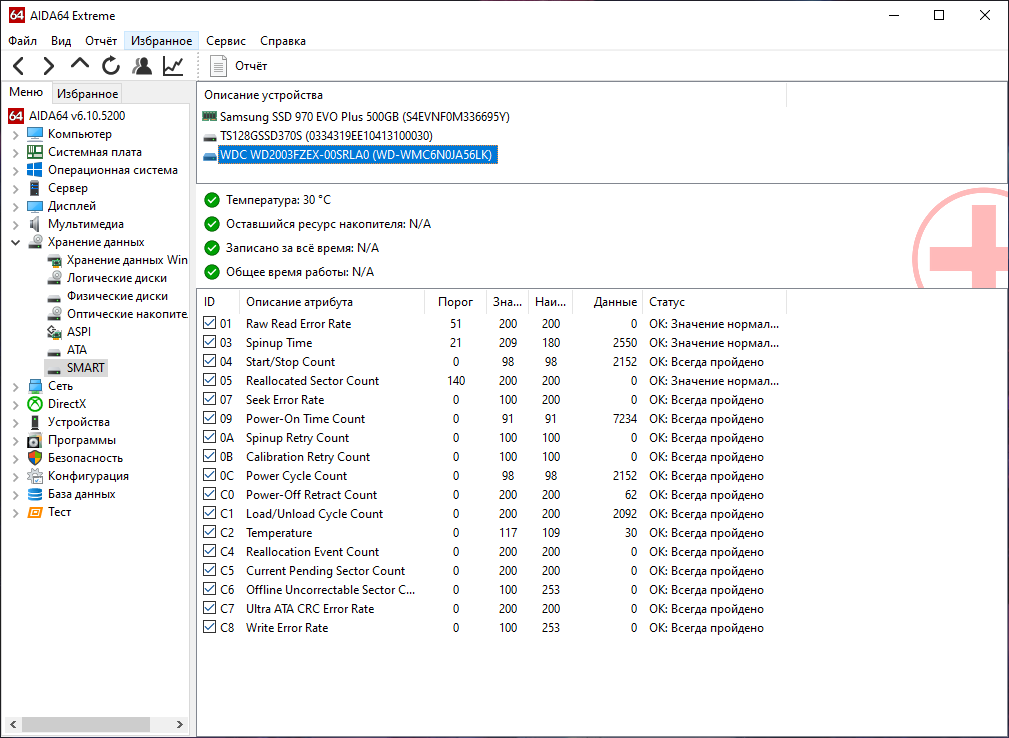
Task: Toggle checkbox for C2 Temperature
Action: (x=209, y=531)
